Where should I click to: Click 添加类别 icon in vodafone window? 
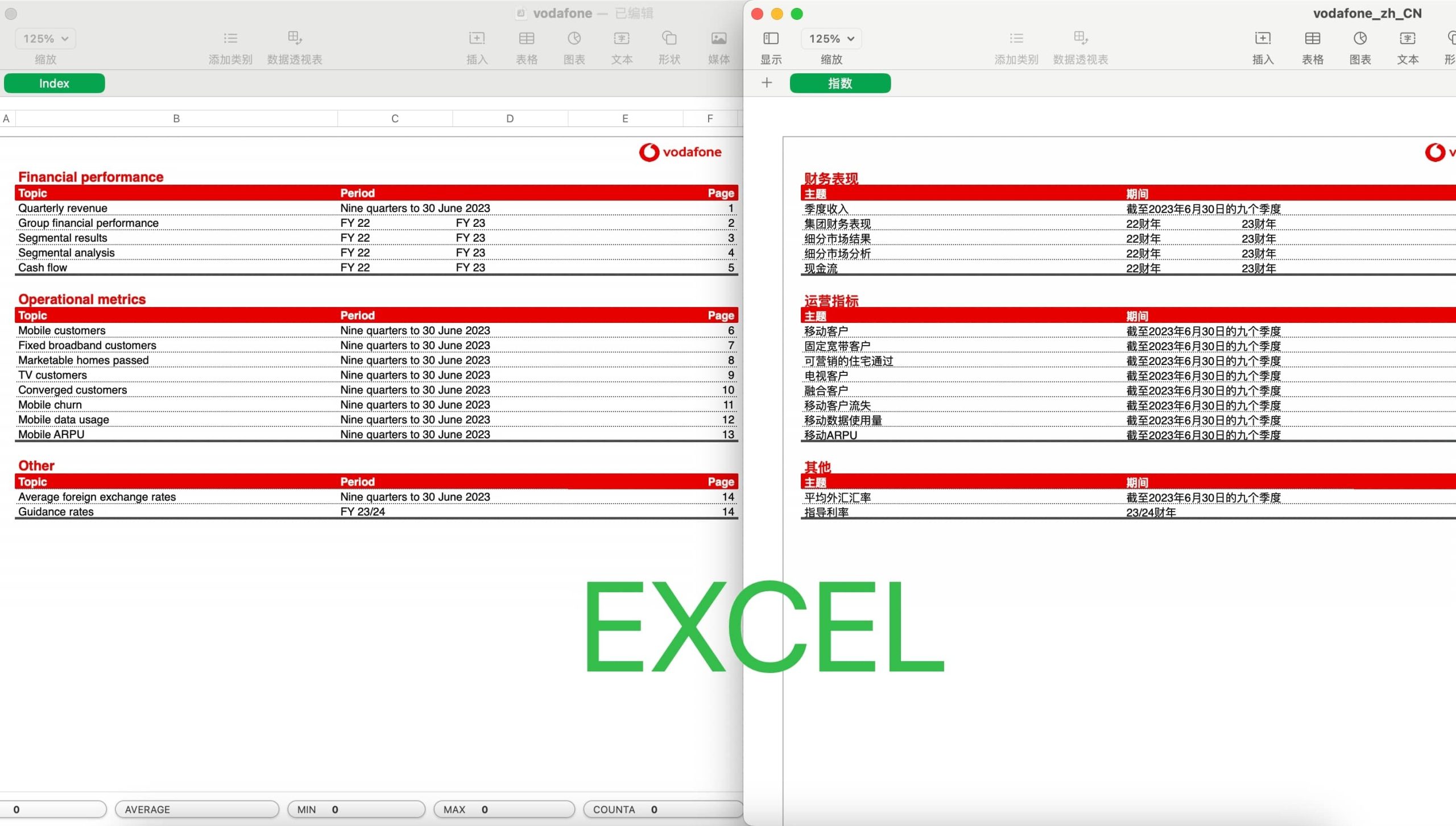[x=230, y=39]
